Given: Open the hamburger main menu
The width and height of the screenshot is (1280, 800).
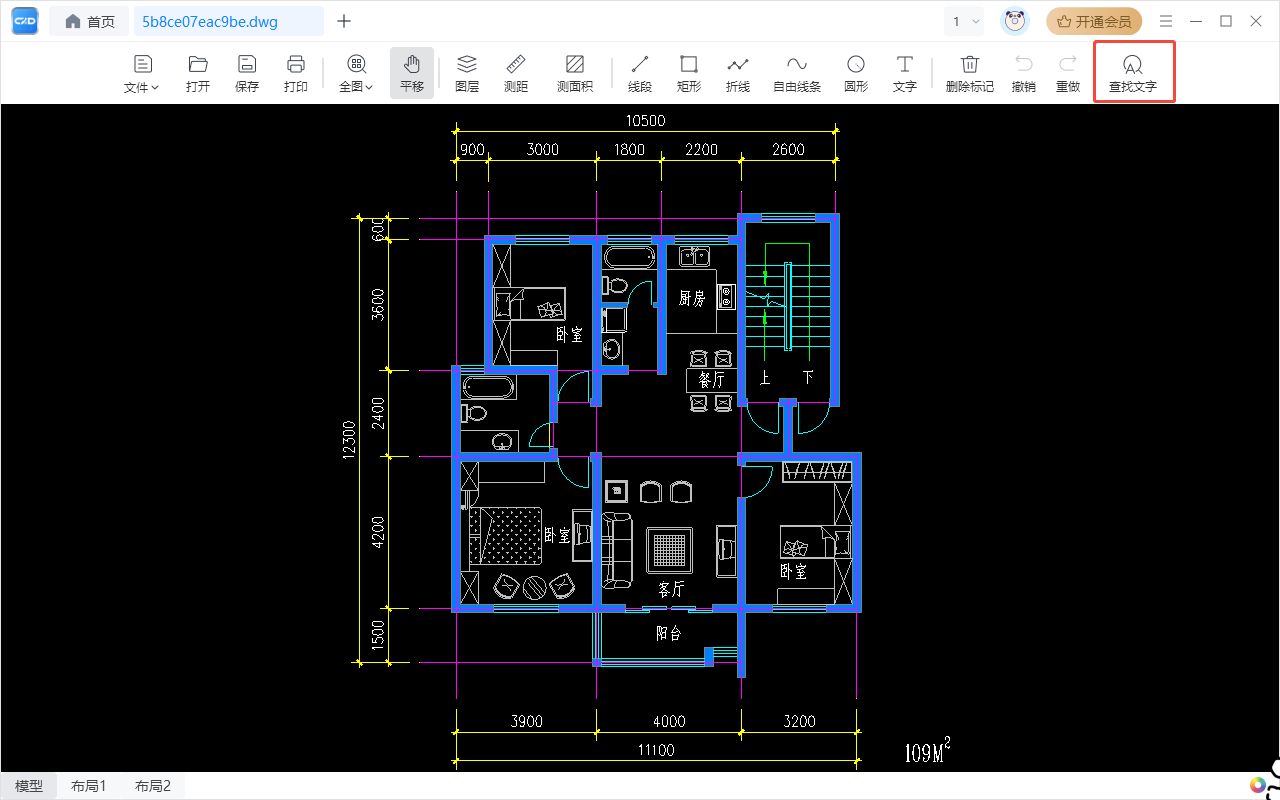Looking at the screenshot, I should coord(1166,21).
